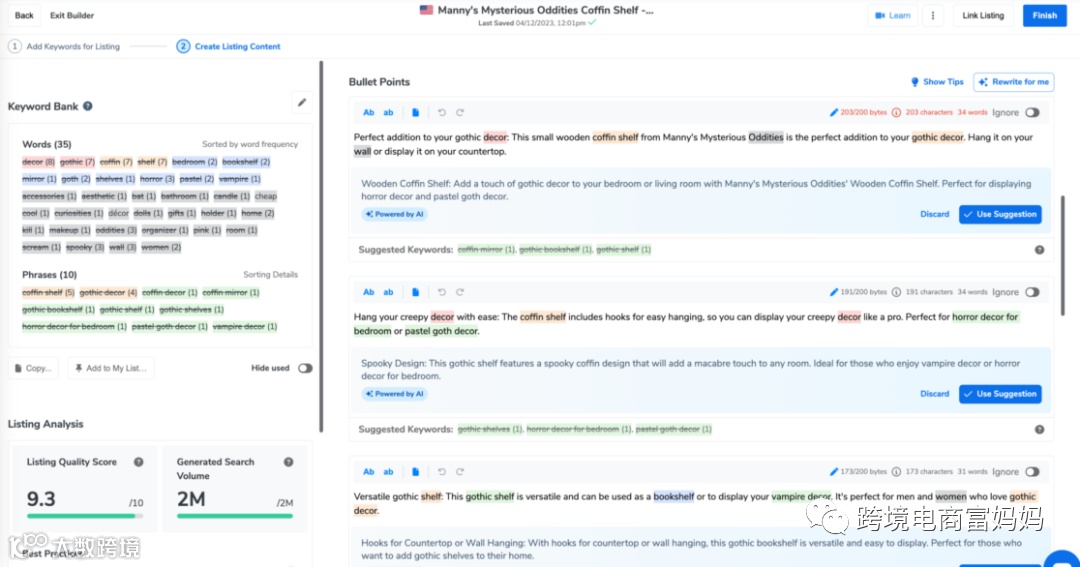Click lowercase 'ab' icon in third bullet
This screenshot has height=567, width=1080.
tap(388, 472)
